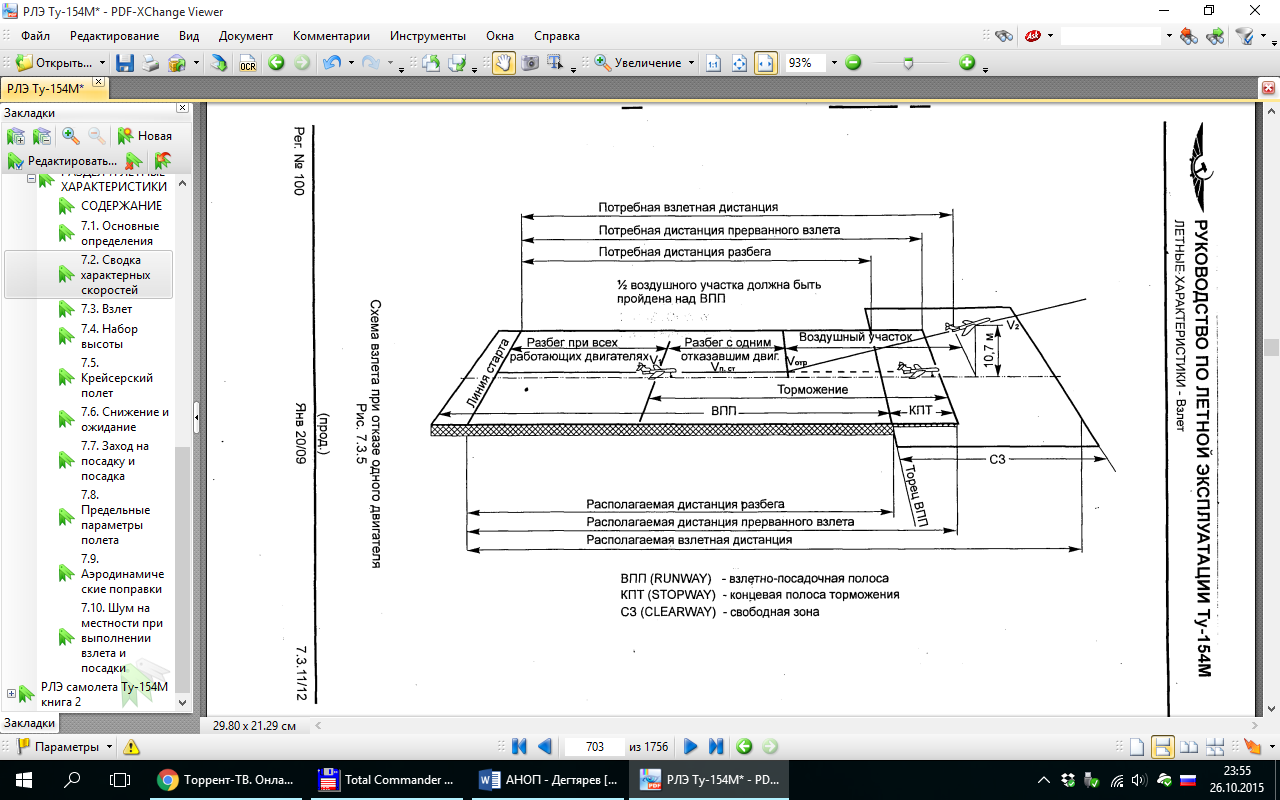Viewport: 1280px width, 800px height.
Task: Toggle Fit Width page view
Action: (x=765, y=63)
